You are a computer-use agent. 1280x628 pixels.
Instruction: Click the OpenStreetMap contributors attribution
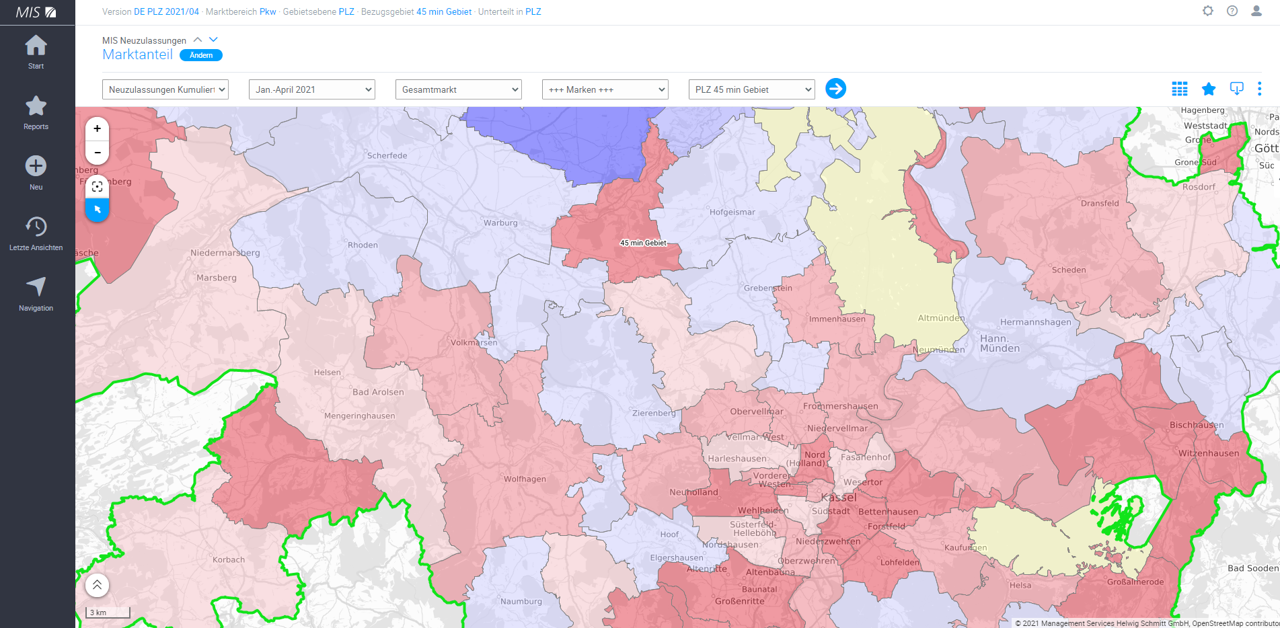[1235, 622]
